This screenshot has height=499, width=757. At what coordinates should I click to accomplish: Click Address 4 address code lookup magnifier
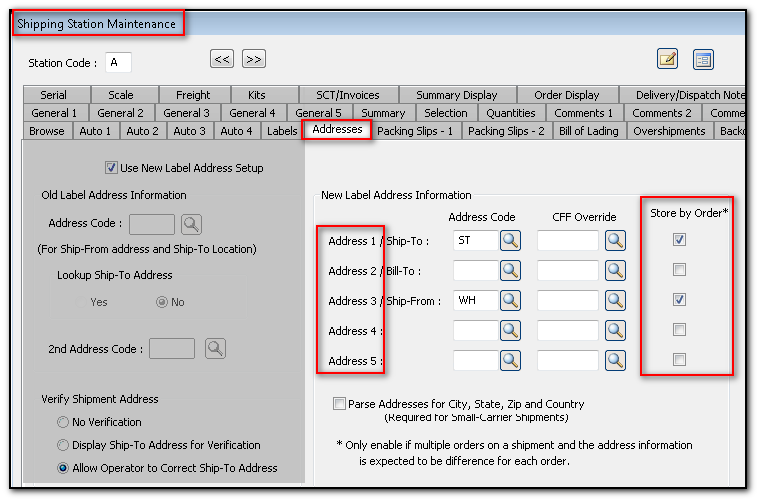point(510,330)
